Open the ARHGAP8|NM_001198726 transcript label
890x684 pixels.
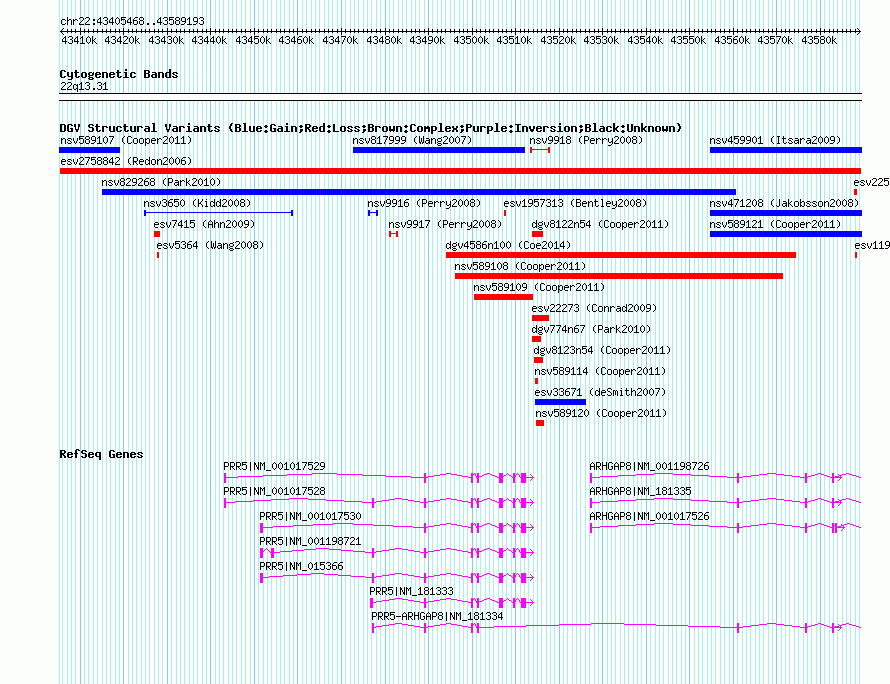649,467
